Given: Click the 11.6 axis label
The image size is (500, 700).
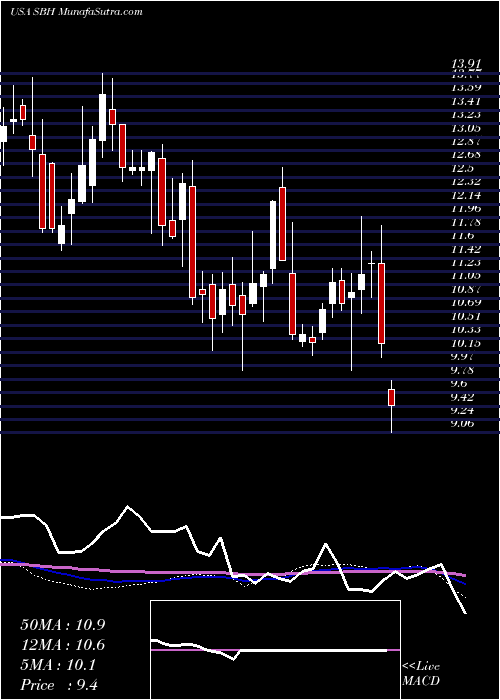Looking at the screenshot, I should (464, 236).
